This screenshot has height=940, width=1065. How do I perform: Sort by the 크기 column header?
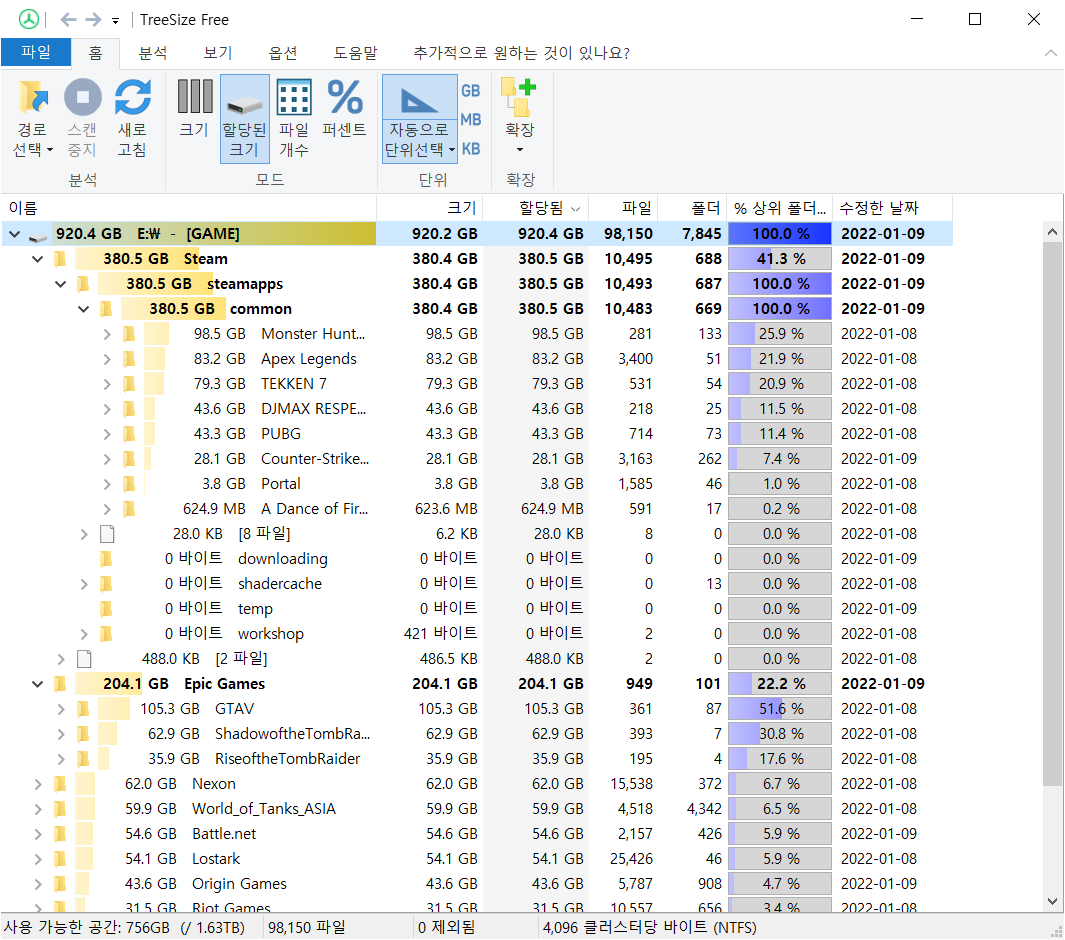pyautogui.click(x=430, y=208)
